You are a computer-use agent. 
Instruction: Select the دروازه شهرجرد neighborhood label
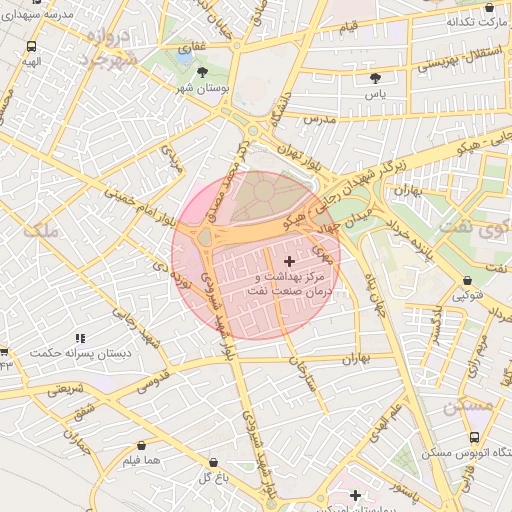107,49
